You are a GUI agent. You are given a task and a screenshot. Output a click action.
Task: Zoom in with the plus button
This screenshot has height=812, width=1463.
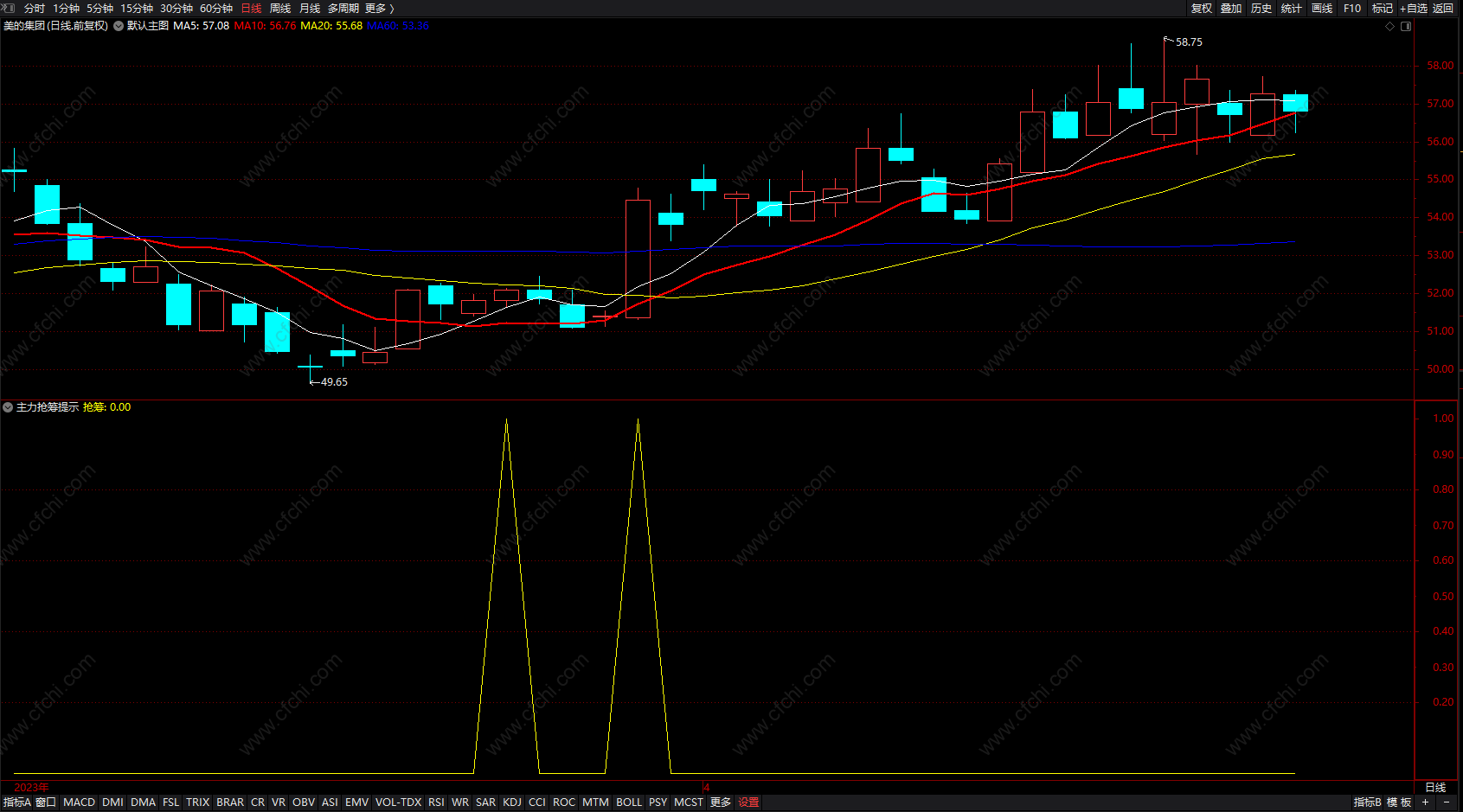1426,802
